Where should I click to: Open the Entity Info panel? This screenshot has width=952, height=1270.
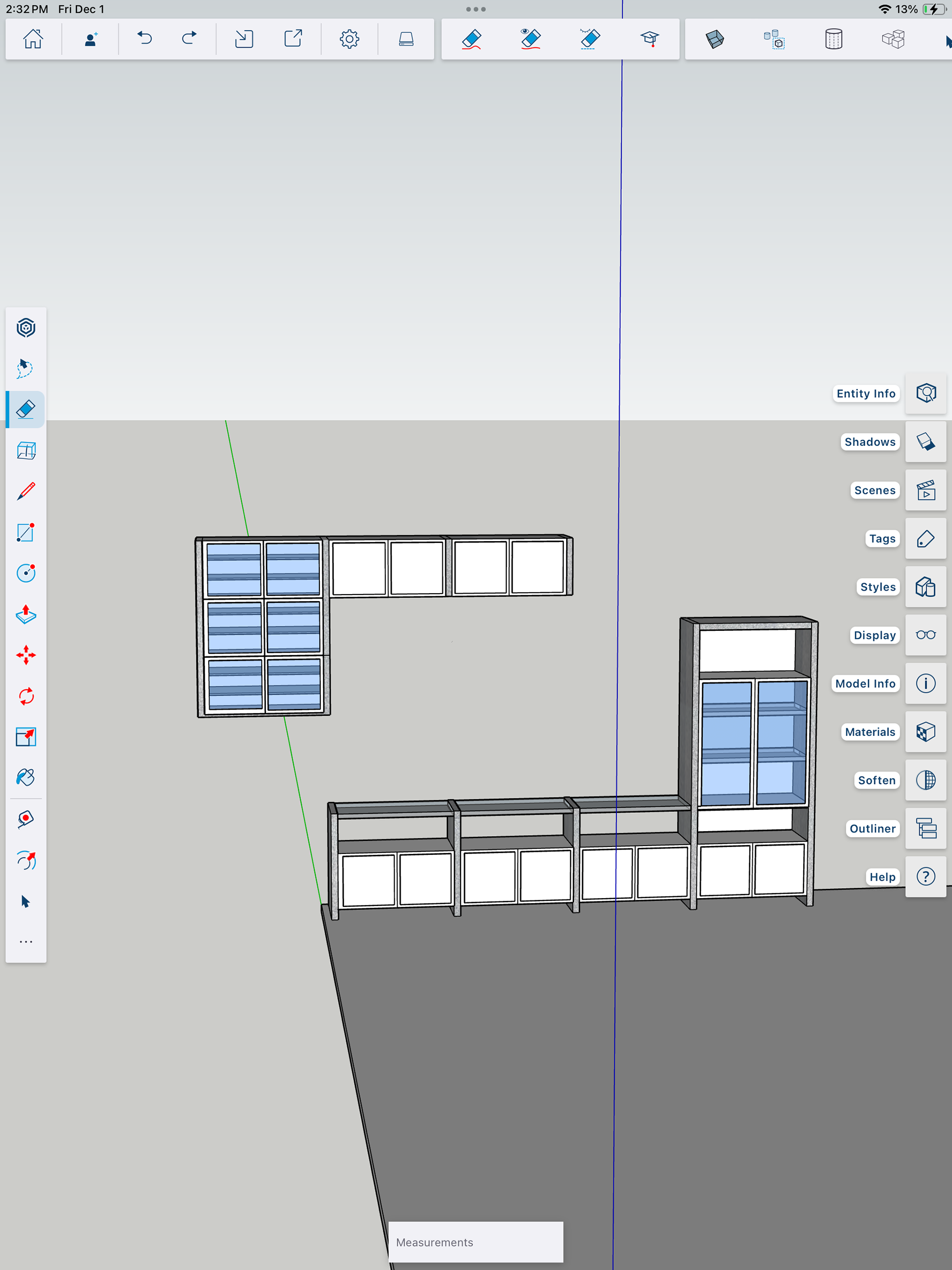pos(926,393)
